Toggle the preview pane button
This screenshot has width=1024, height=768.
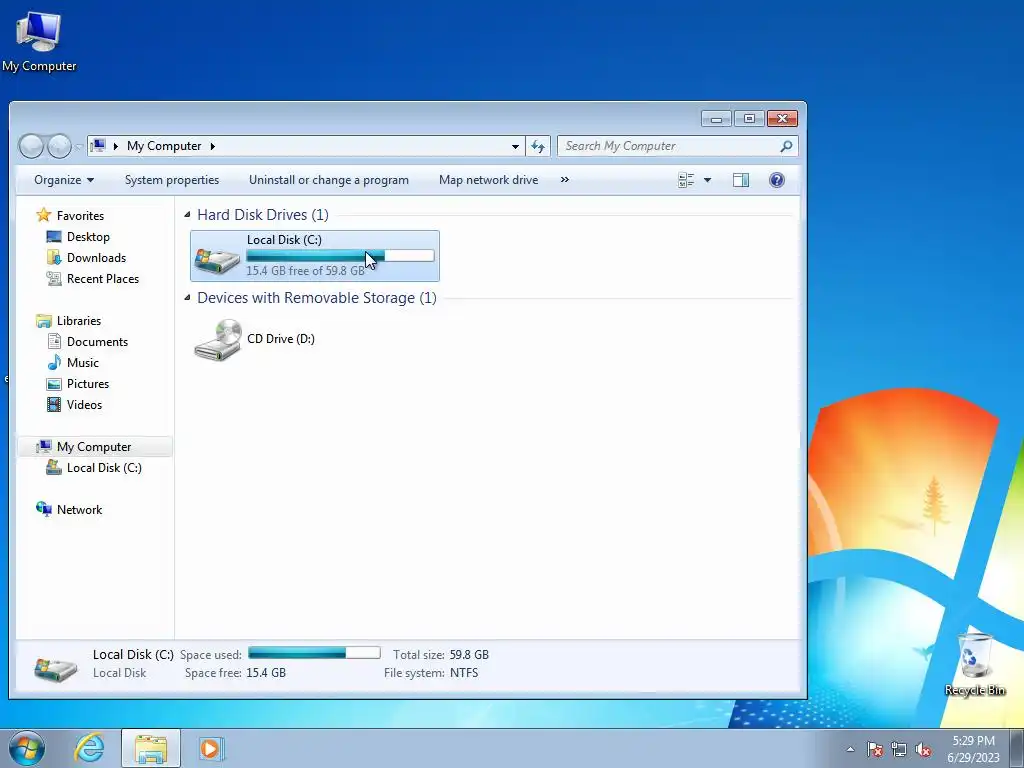(741, 180)
